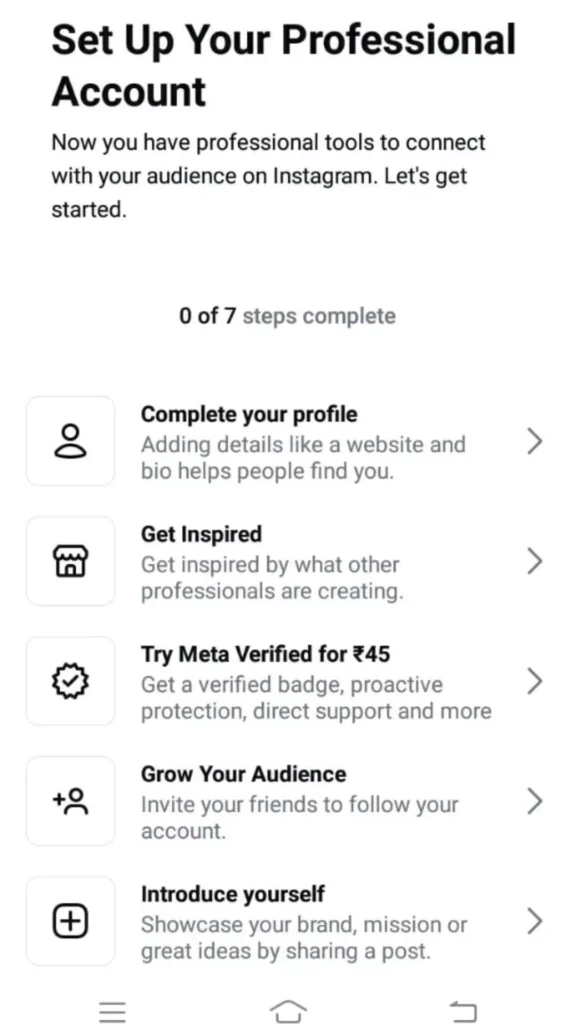Tap the Grow Your Audience row
Viewport: 576px width, 1024px height.
tap(290, 801)
